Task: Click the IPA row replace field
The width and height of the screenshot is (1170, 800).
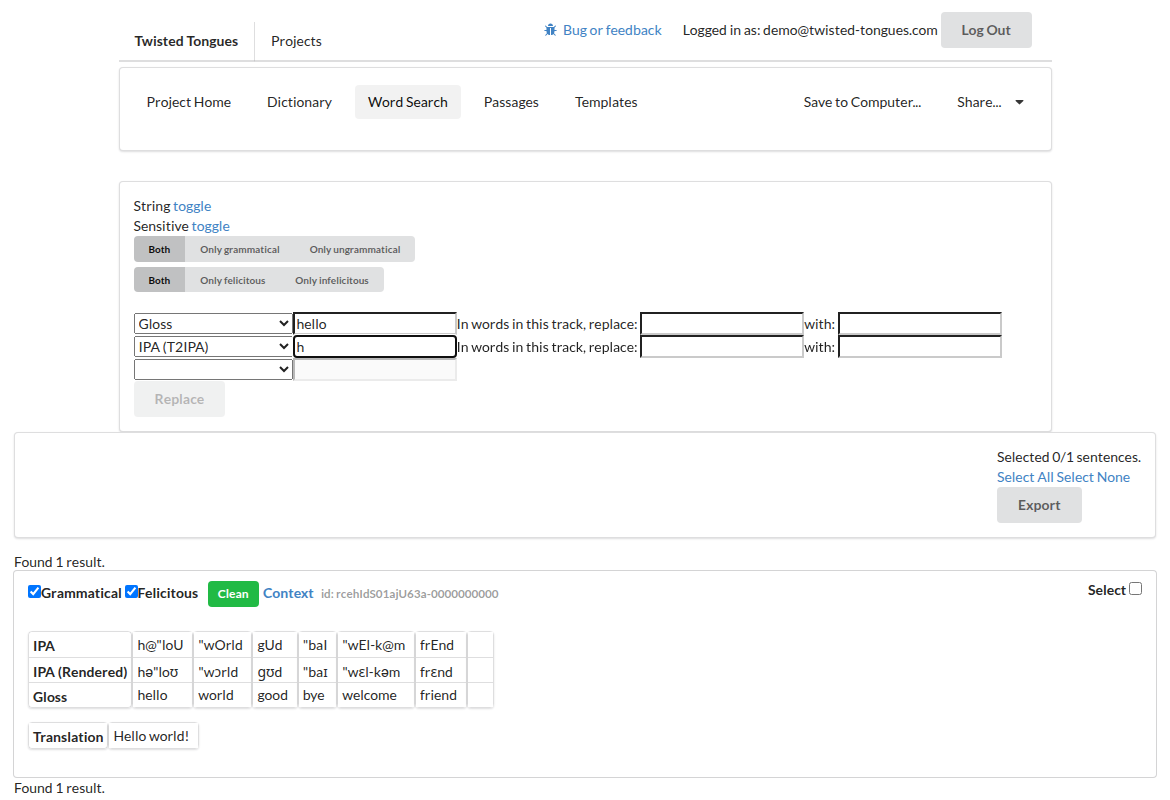Action: [x=722, y=347]
